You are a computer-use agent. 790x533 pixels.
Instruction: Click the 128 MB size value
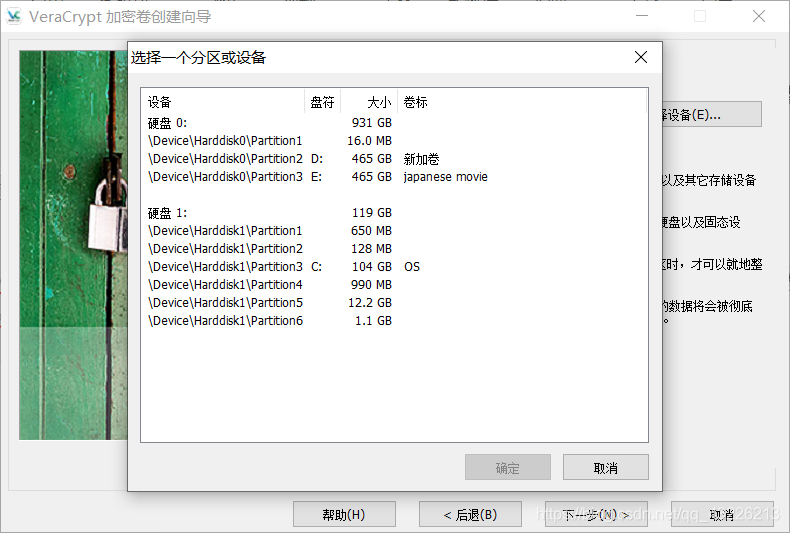pos(371,249)
